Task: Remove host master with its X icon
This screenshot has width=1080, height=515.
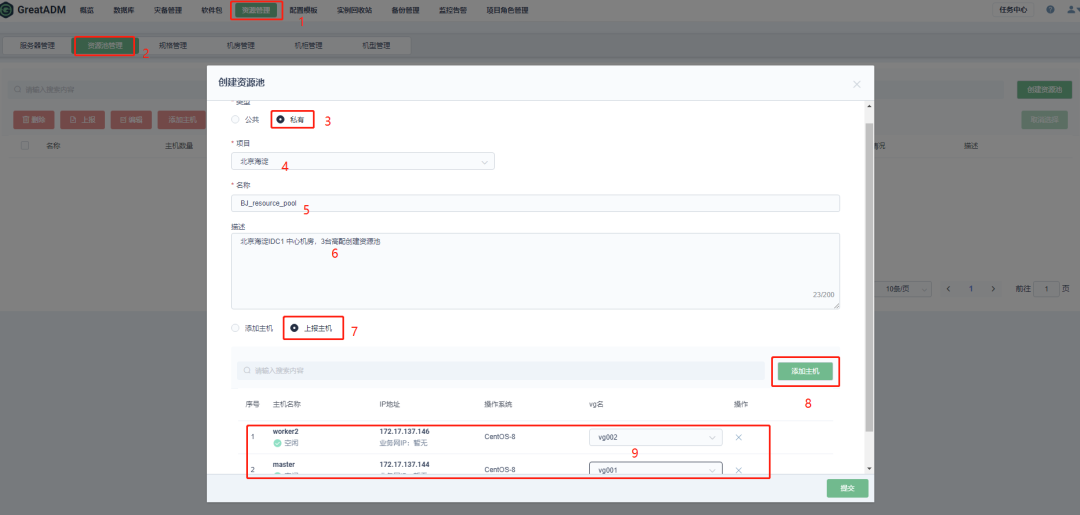Action: 738,470
